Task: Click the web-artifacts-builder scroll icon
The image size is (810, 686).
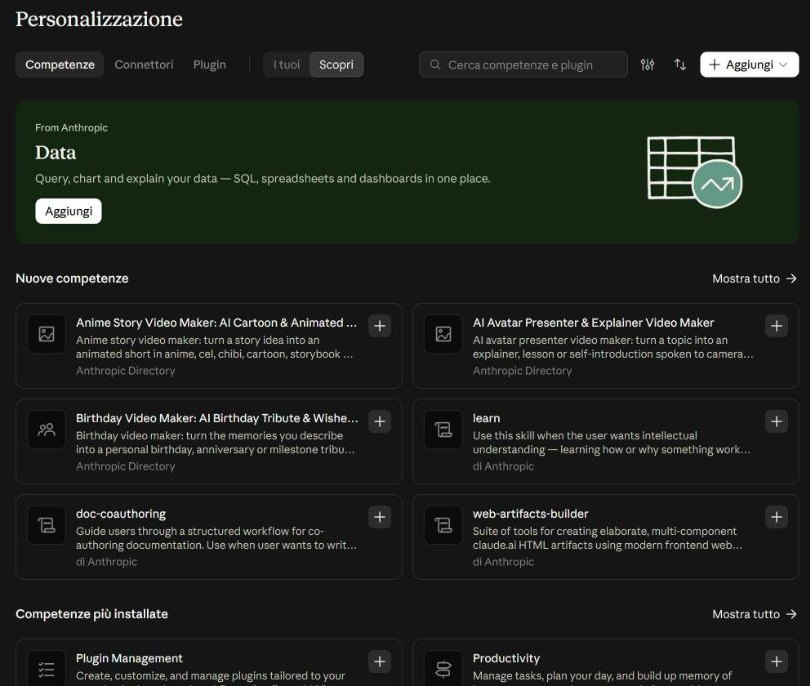Action: (x=443, y=525)
